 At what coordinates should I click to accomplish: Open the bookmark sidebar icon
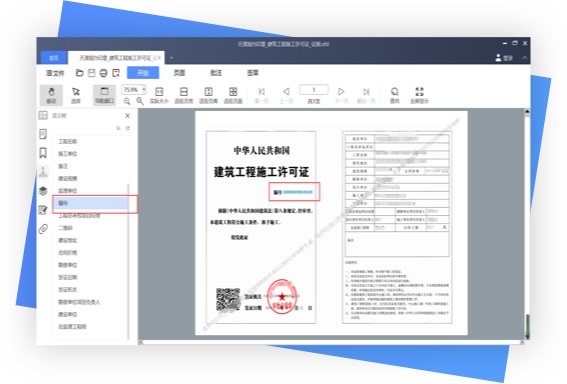[43, 153]
